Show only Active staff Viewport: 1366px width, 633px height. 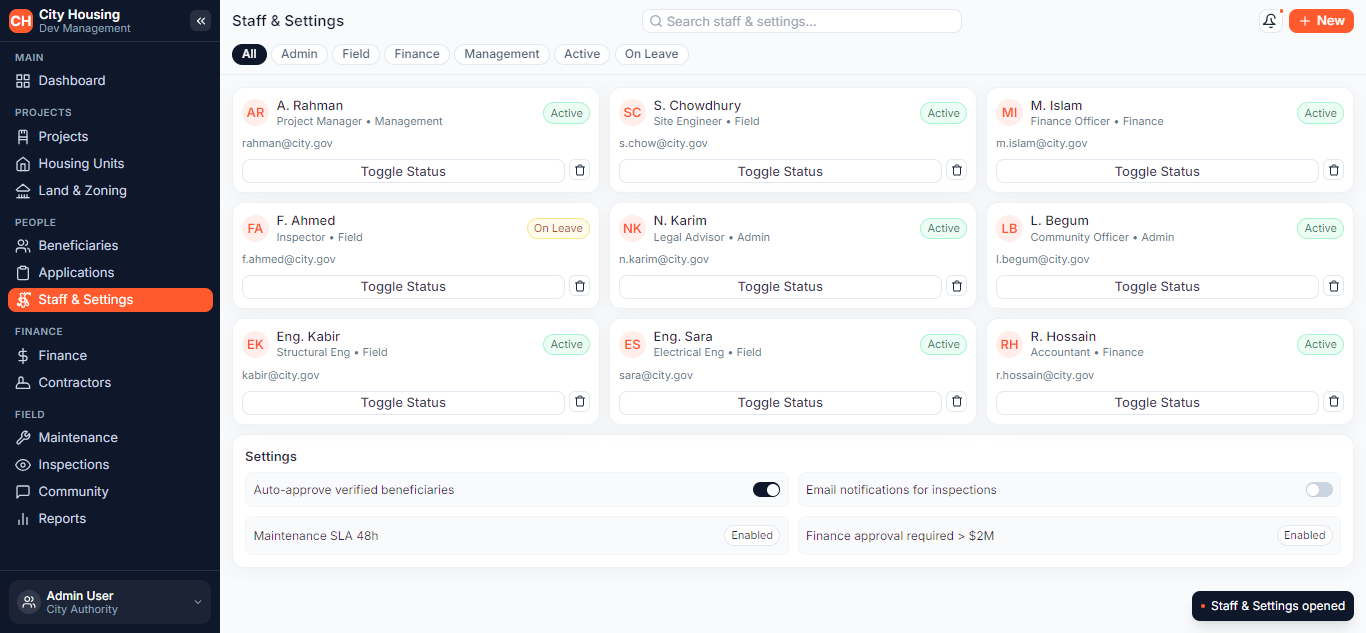pos(582,54)
